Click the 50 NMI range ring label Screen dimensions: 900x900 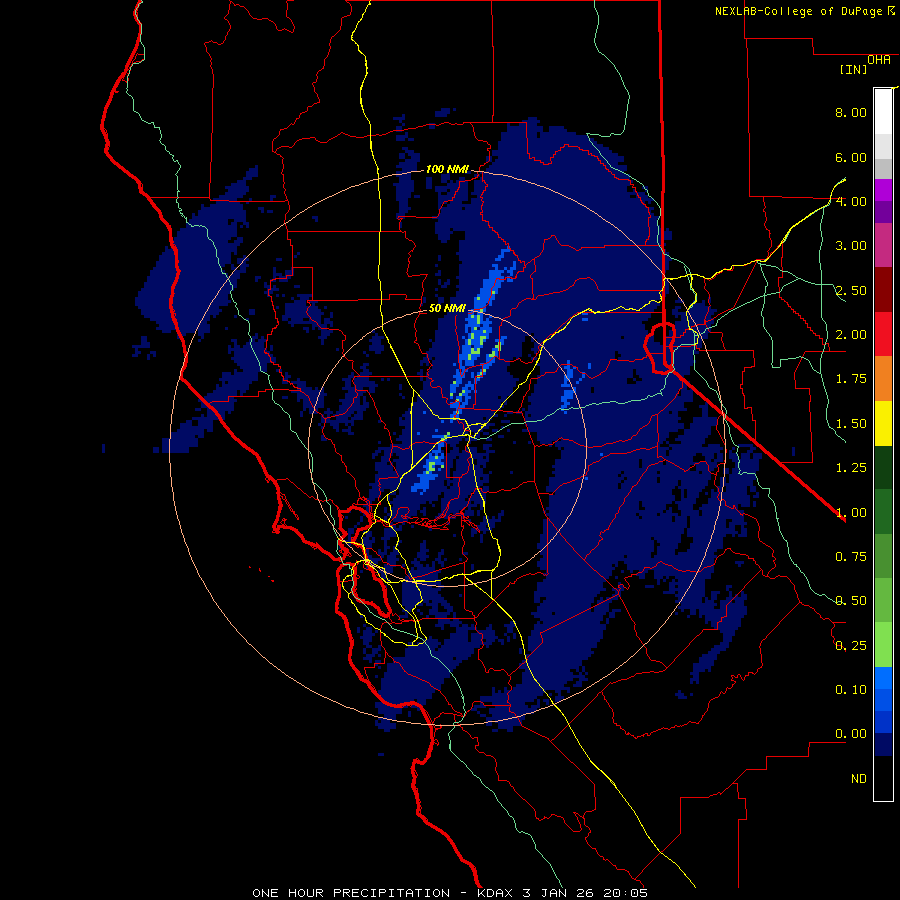coord(447,308)
